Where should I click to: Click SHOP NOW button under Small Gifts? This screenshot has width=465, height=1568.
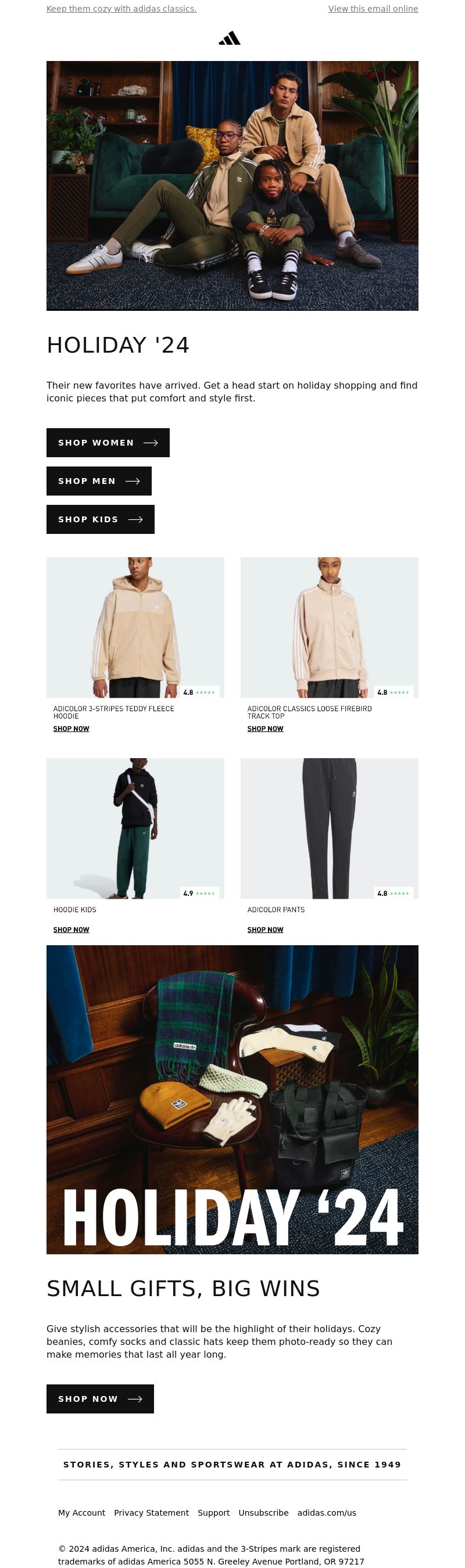tap(100, 1399)
